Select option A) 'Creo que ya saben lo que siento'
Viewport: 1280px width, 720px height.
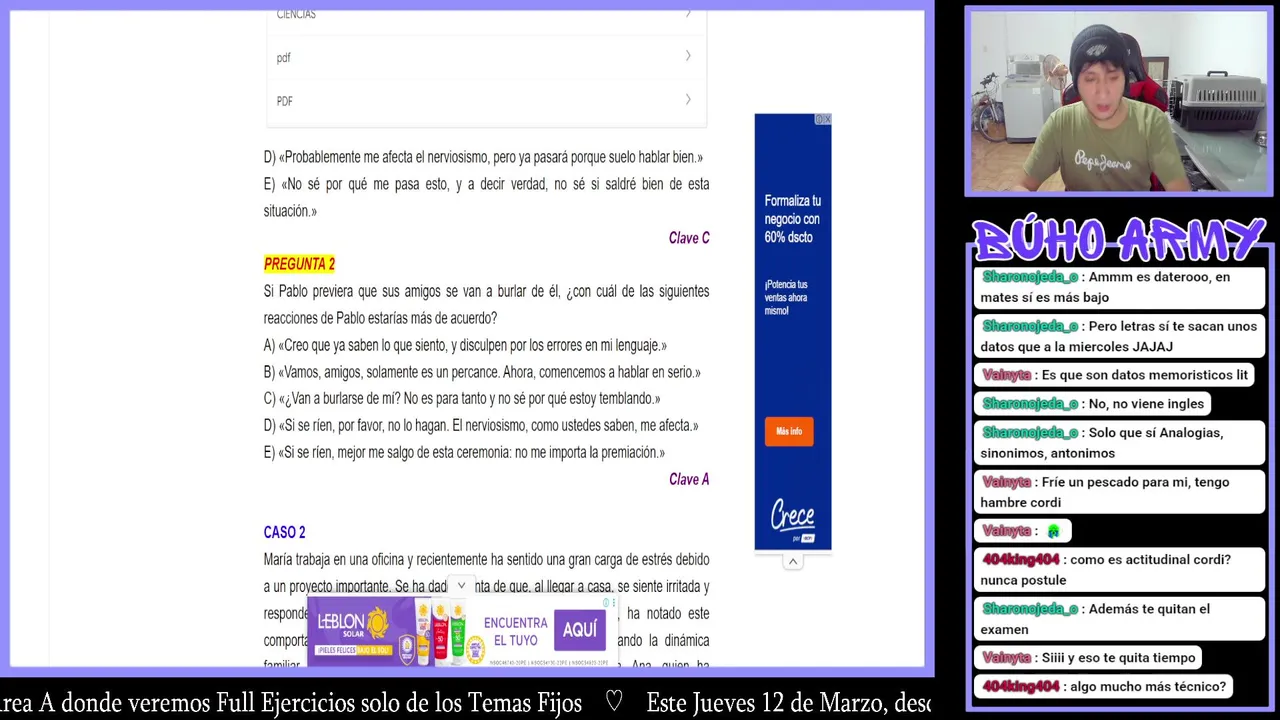(x=465, y=345)
